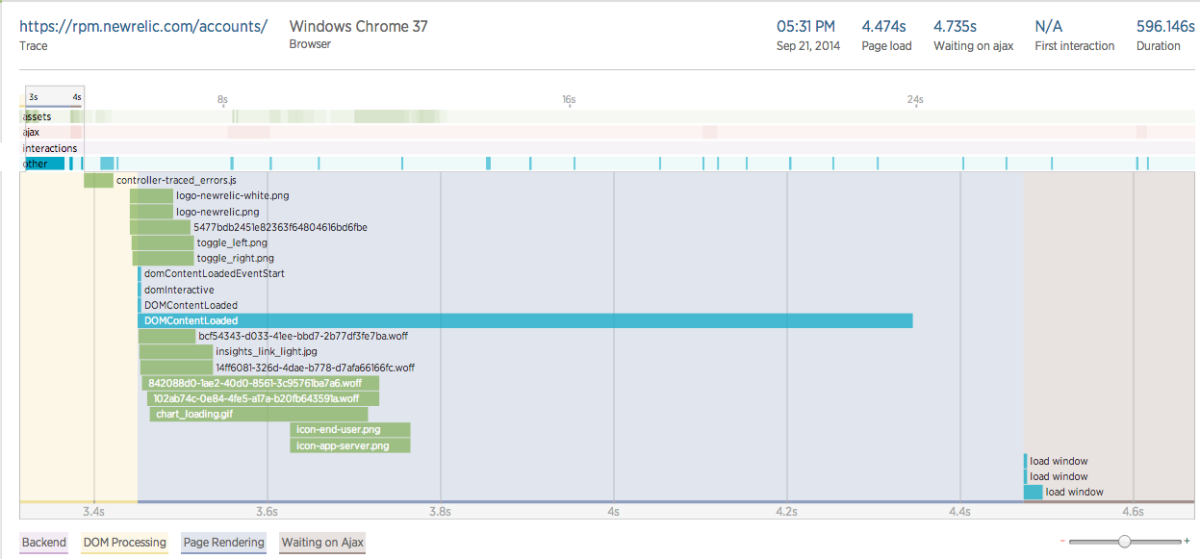Select the icon-end-user.png asset bar
This screenshot has width=1200, height=559.
(x=350, y=430)
